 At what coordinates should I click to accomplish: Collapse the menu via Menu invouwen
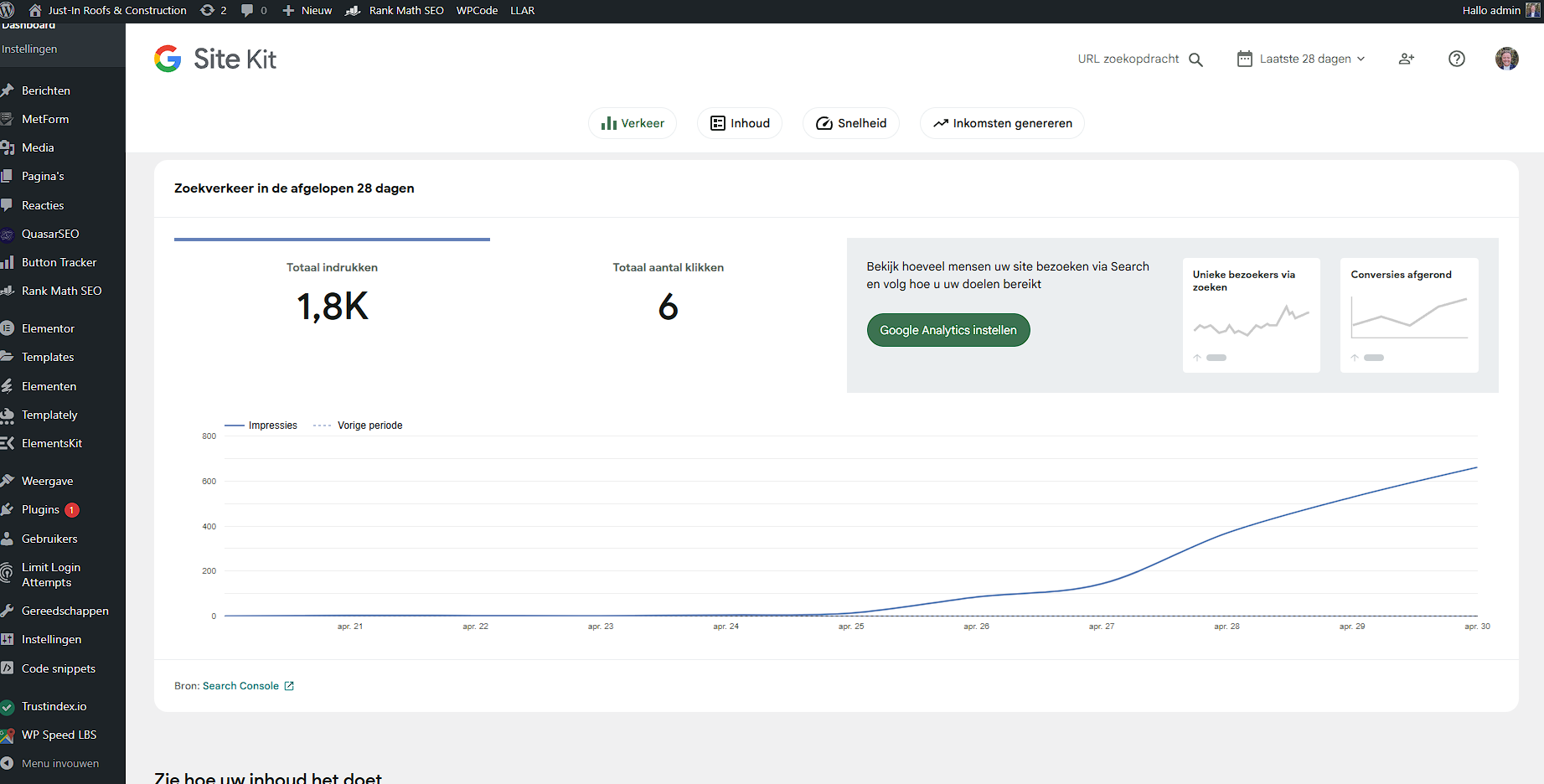(60, 763)
